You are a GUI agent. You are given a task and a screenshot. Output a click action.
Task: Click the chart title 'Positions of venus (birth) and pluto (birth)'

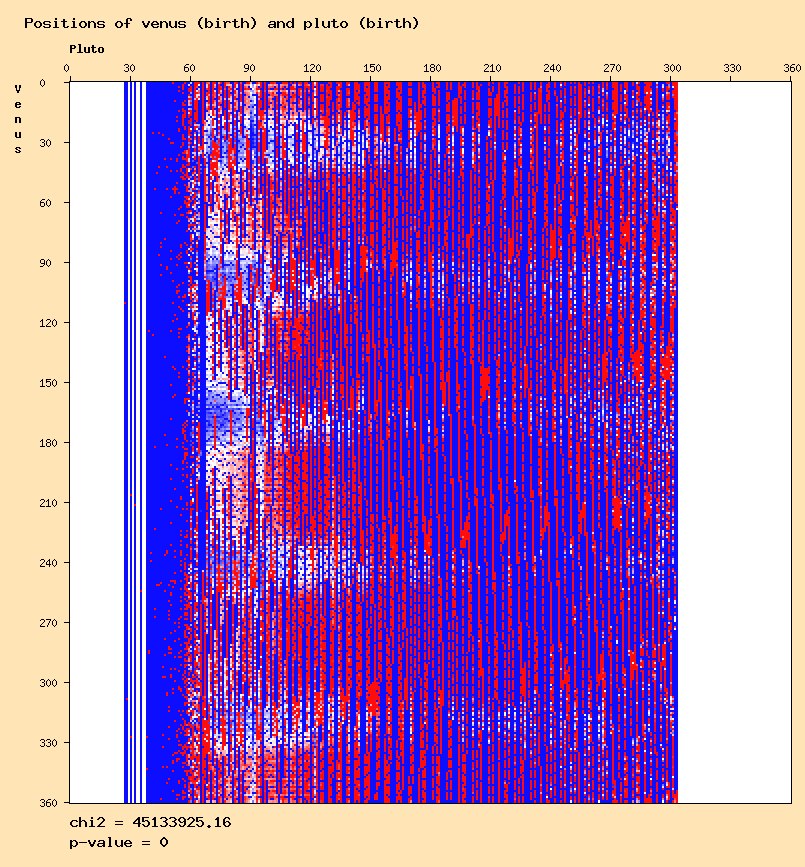point(221,24)
